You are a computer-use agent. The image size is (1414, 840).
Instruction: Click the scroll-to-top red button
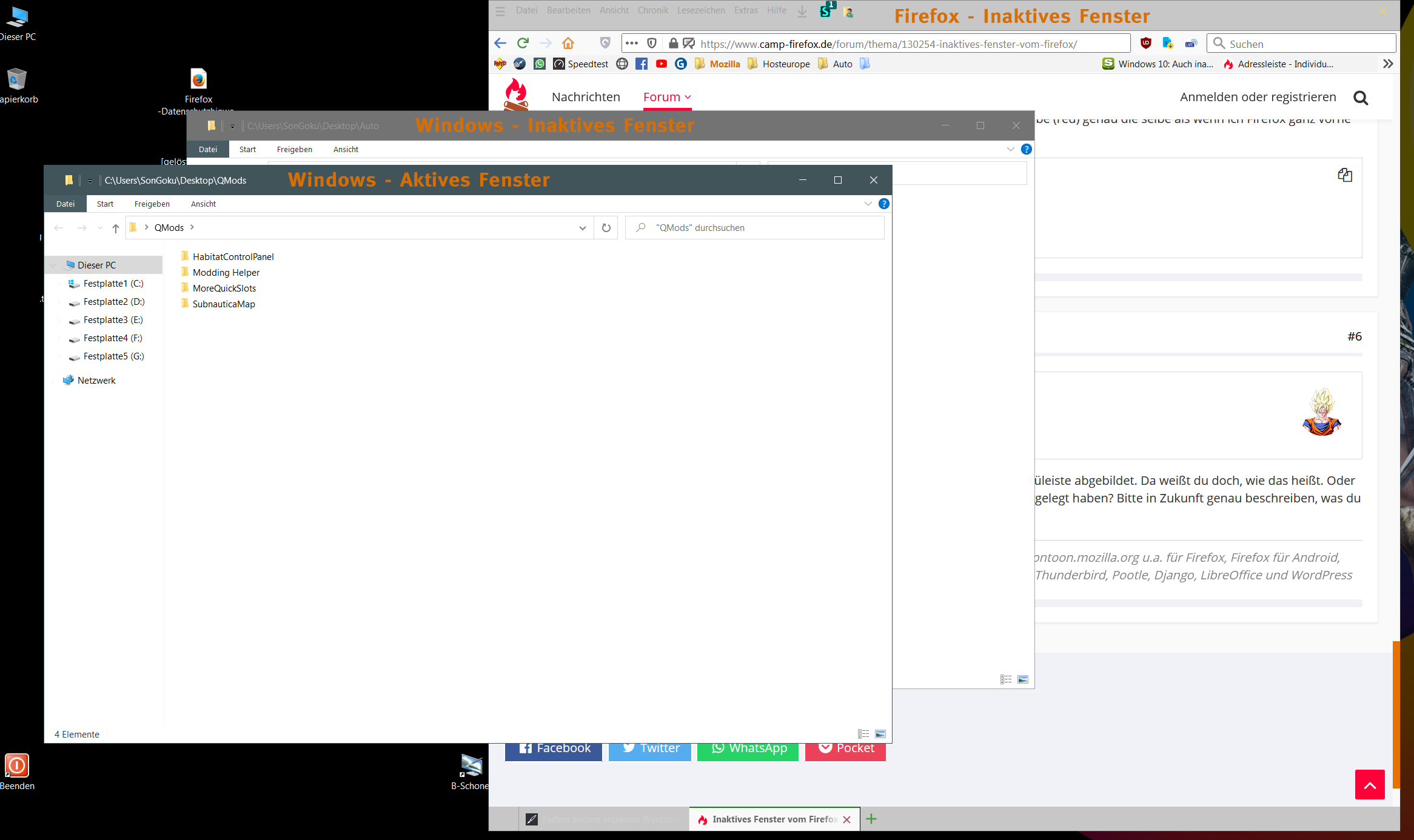[1370, 785]
